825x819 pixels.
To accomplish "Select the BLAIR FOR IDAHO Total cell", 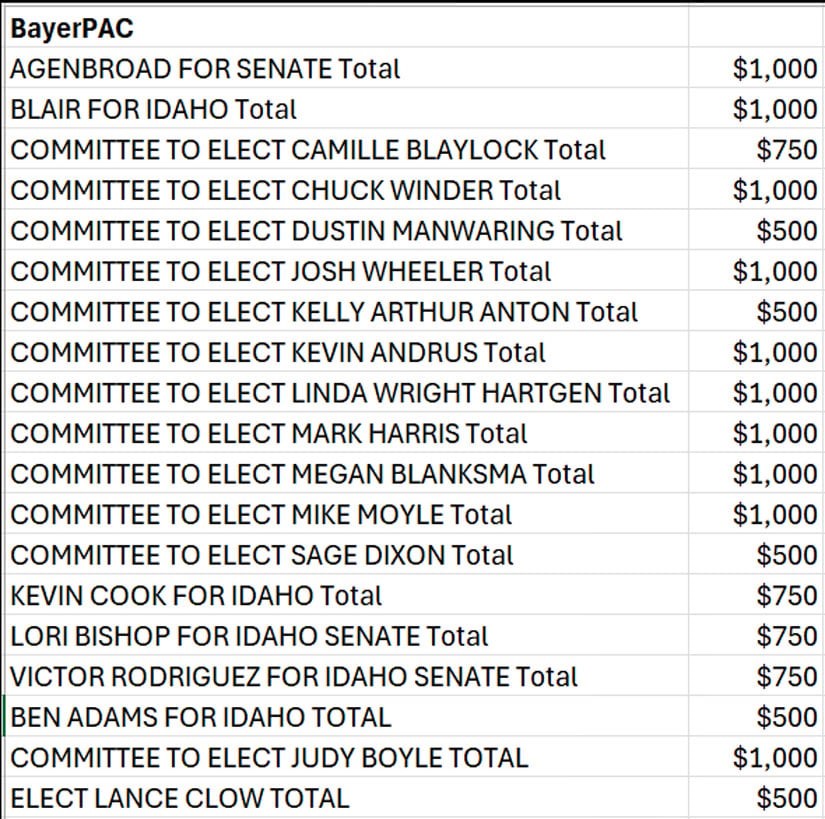I will coord(153,109).
